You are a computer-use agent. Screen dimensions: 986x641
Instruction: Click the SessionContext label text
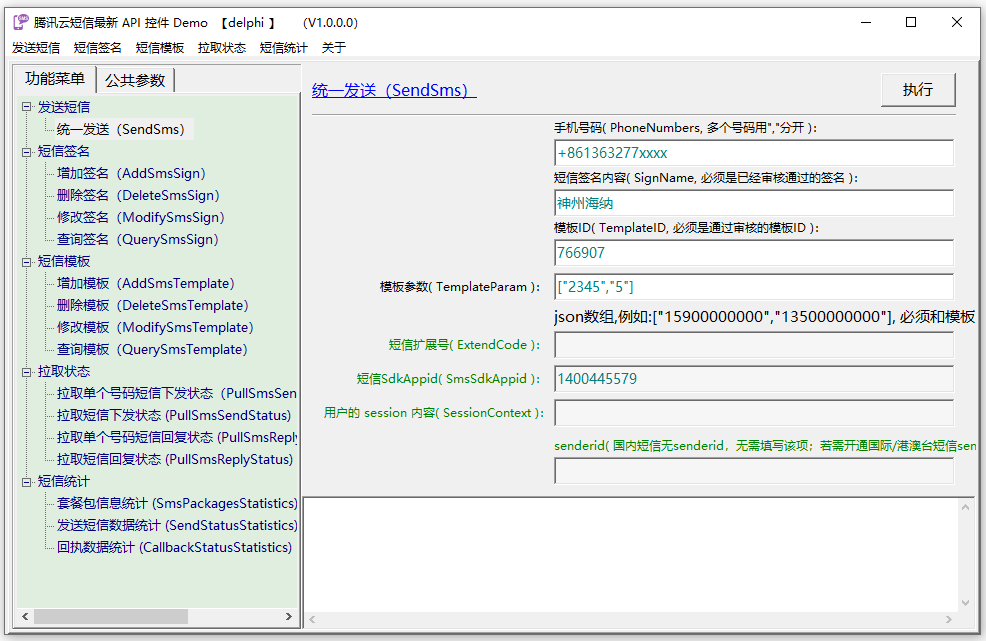tap(434, 413)
